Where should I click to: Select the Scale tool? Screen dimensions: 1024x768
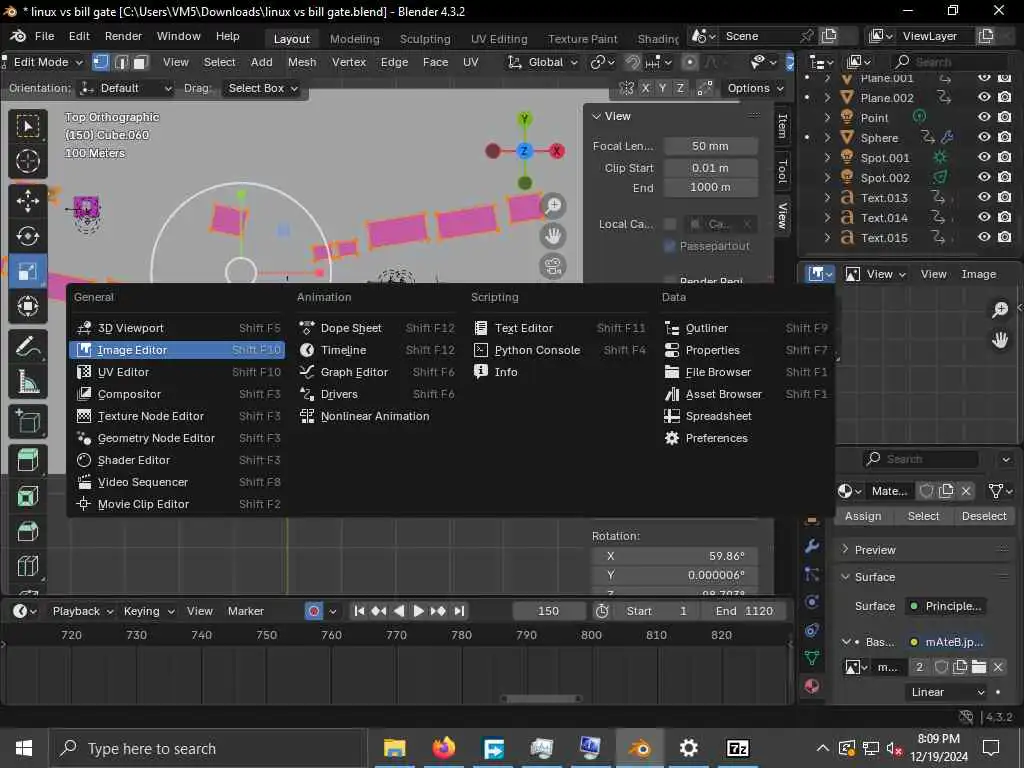click(27, 271)
